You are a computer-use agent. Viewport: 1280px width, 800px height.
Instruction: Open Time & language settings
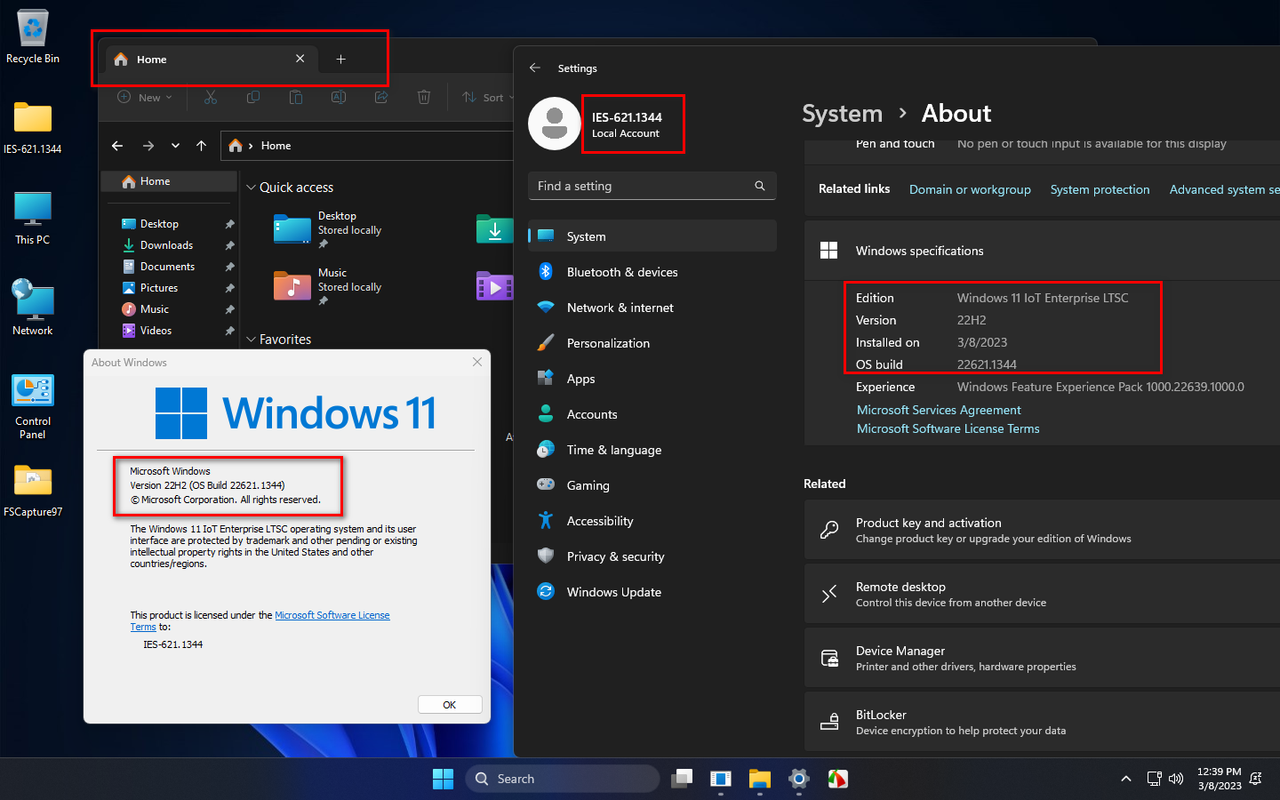(x=652, y=450)
